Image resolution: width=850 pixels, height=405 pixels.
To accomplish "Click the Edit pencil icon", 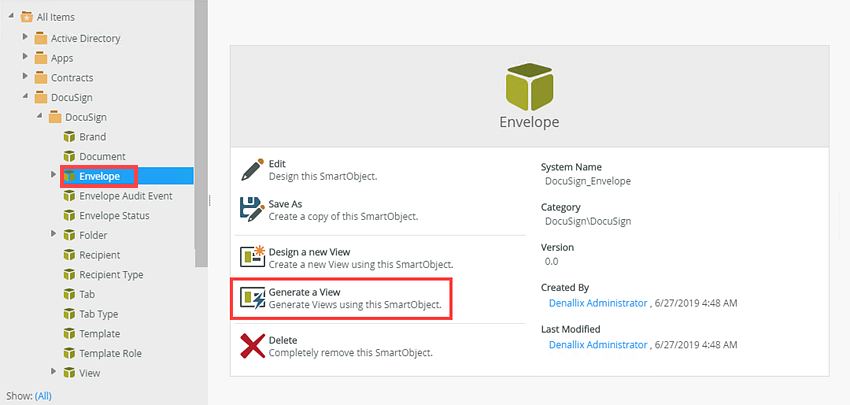I will coord(252,168).
